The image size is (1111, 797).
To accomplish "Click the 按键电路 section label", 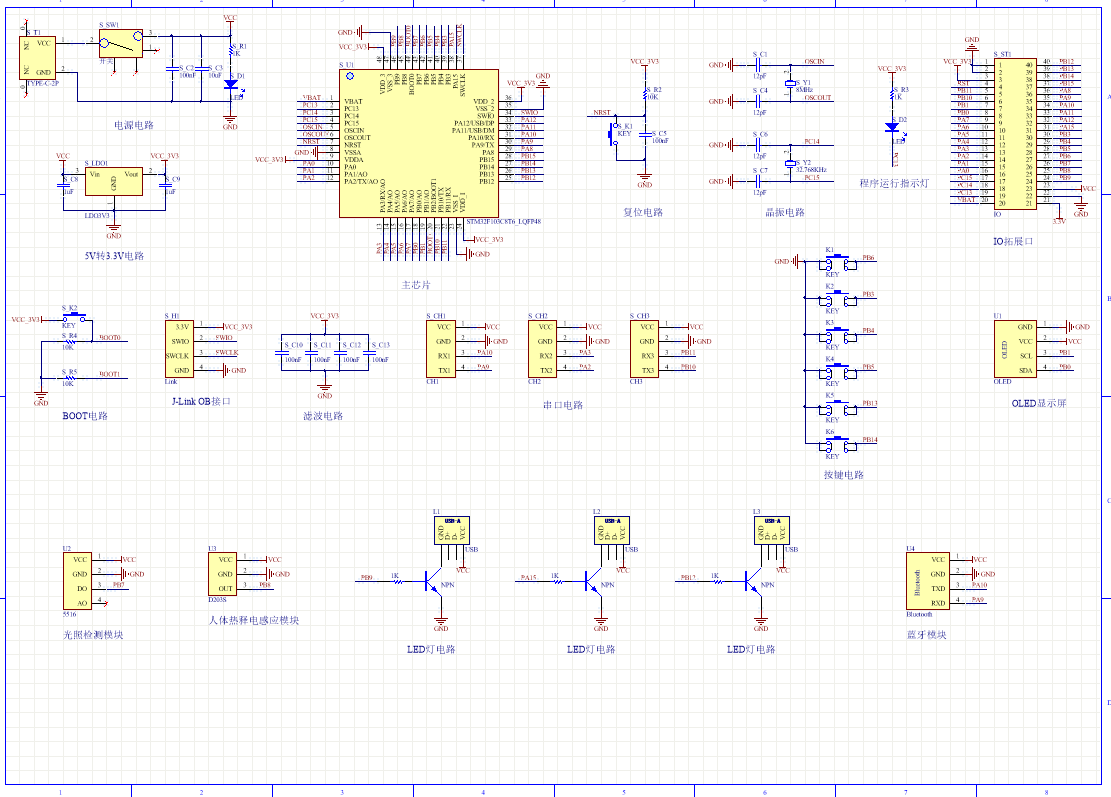I will 844,475.
